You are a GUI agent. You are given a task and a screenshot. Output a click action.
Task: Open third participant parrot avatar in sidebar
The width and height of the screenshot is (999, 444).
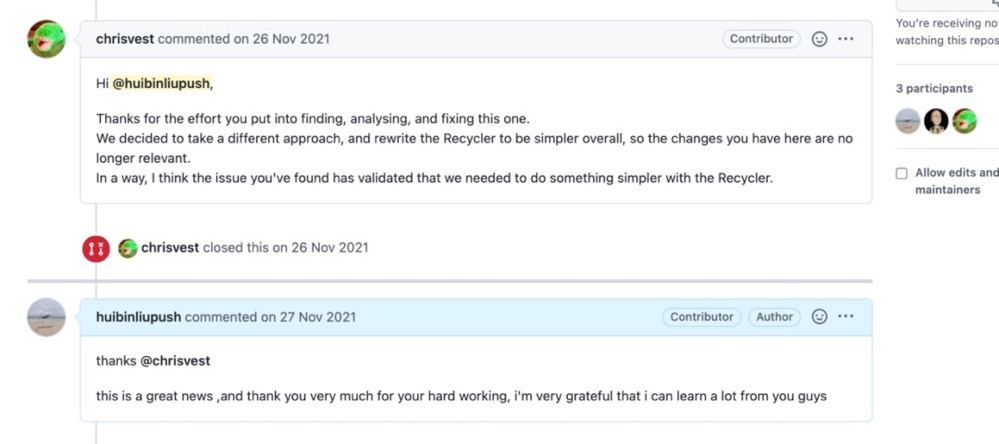pos(965,120)
